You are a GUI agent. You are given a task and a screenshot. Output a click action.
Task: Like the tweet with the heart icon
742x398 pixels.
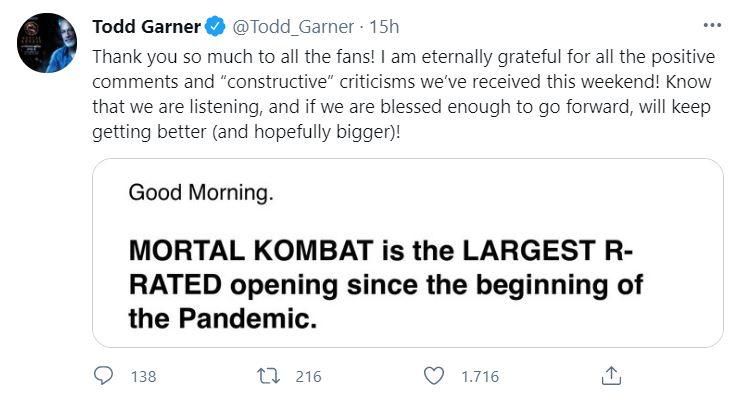point(433,376)
